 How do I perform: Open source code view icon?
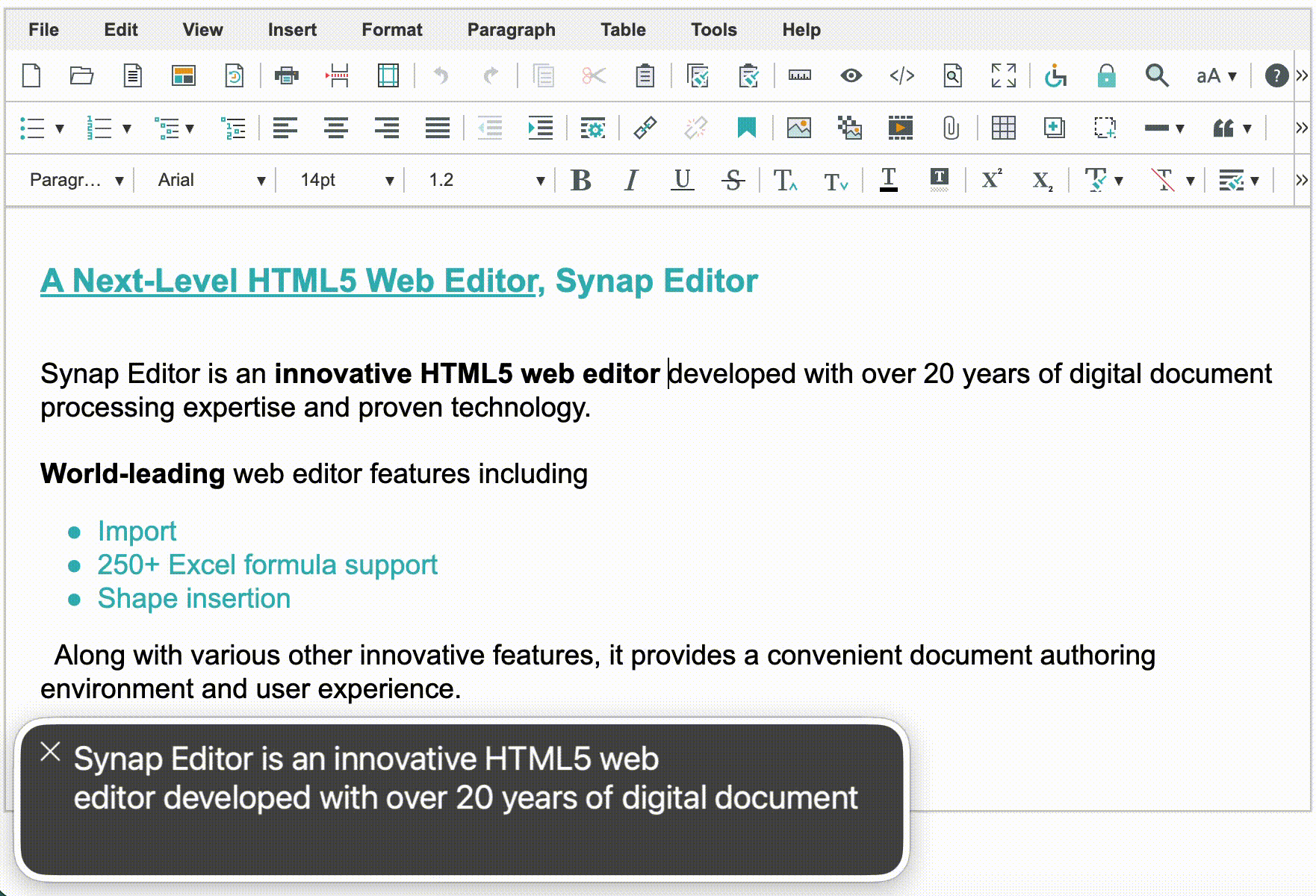pos(902,75)
